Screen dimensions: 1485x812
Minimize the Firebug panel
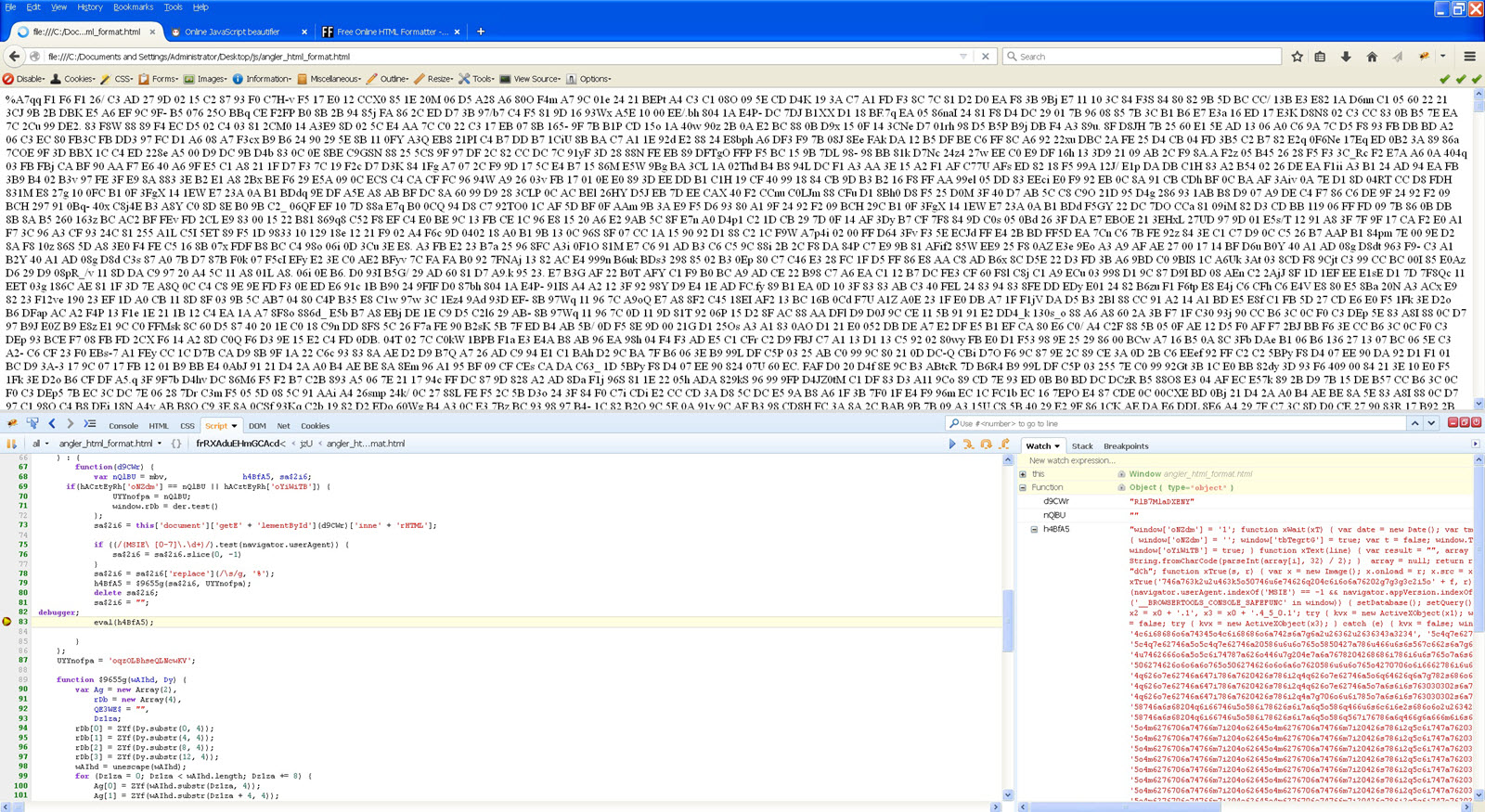(1453, 422)
